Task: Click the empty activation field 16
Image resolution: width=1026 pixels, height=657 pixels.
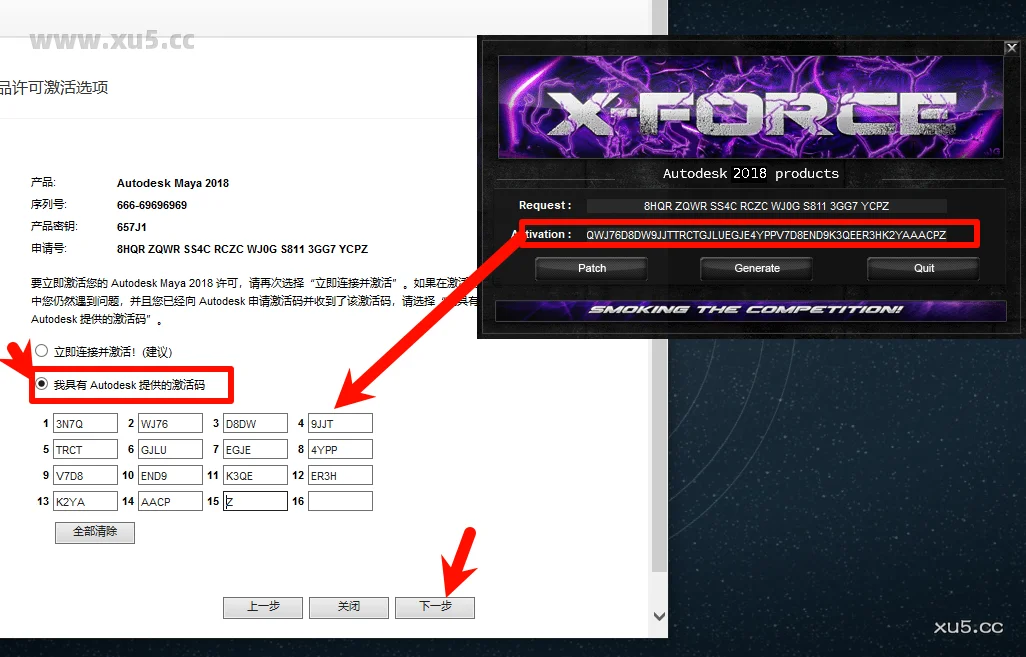Action: pos(340,502)
